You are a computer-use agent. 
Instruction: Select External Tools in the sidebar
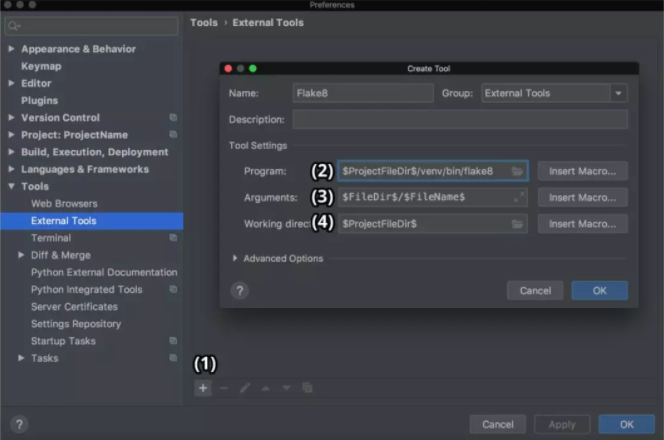pos(92,221)
